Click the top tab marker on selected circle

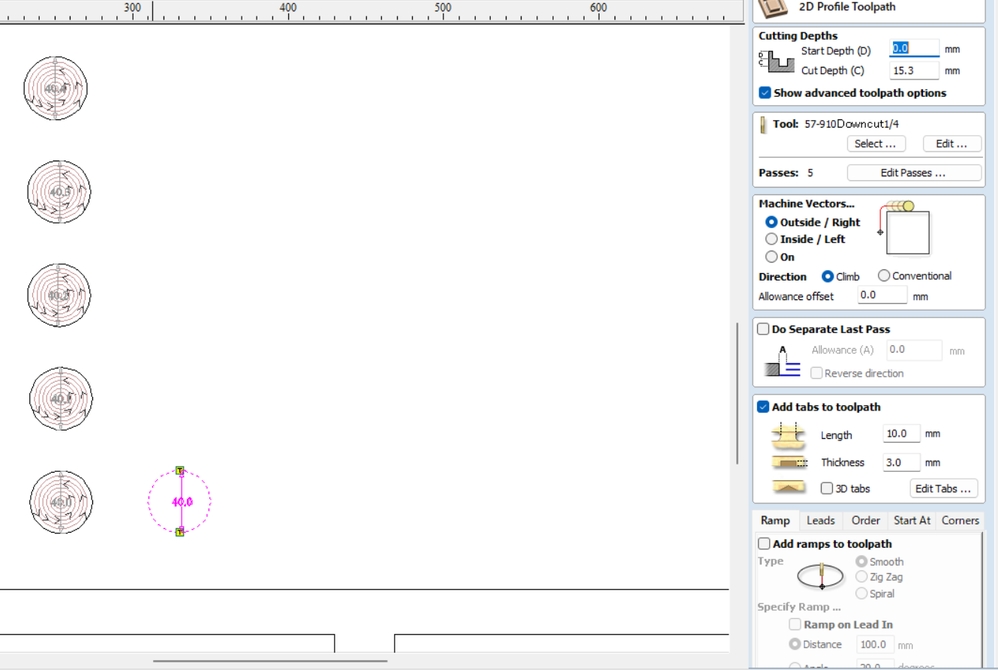pyautogui.click(x=180, y=471)
